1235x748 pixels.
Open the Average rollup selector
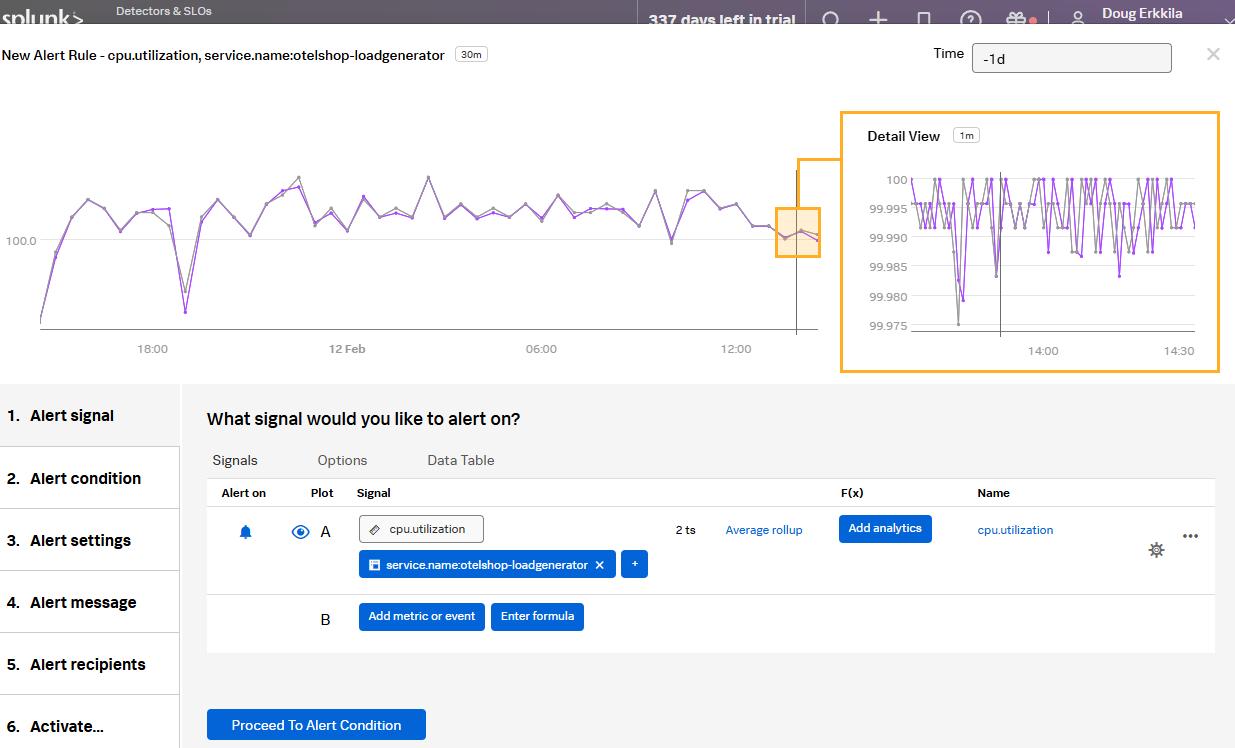point(763,530)
